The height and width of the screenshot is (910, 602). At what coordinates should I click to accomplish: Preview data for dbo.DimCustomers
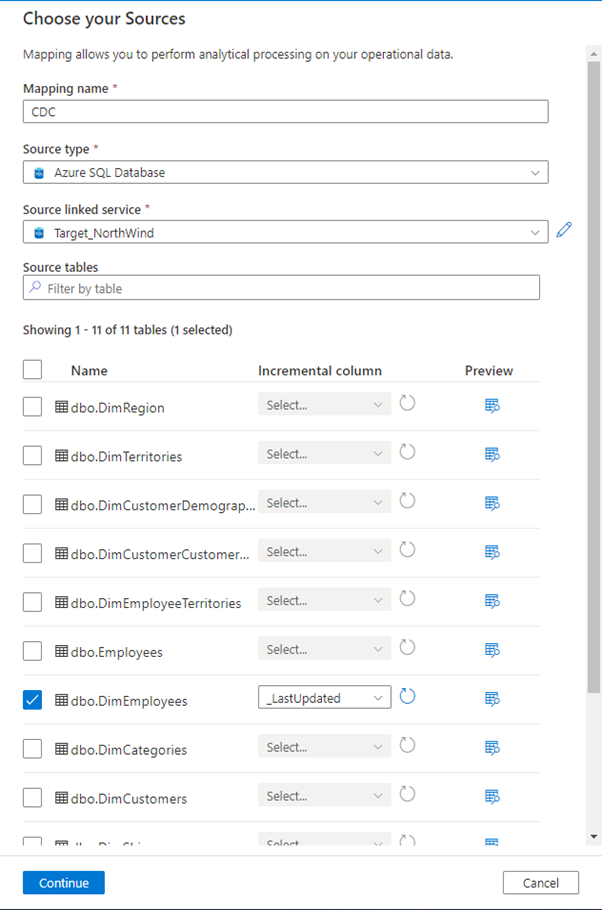[x=492, y=796]
